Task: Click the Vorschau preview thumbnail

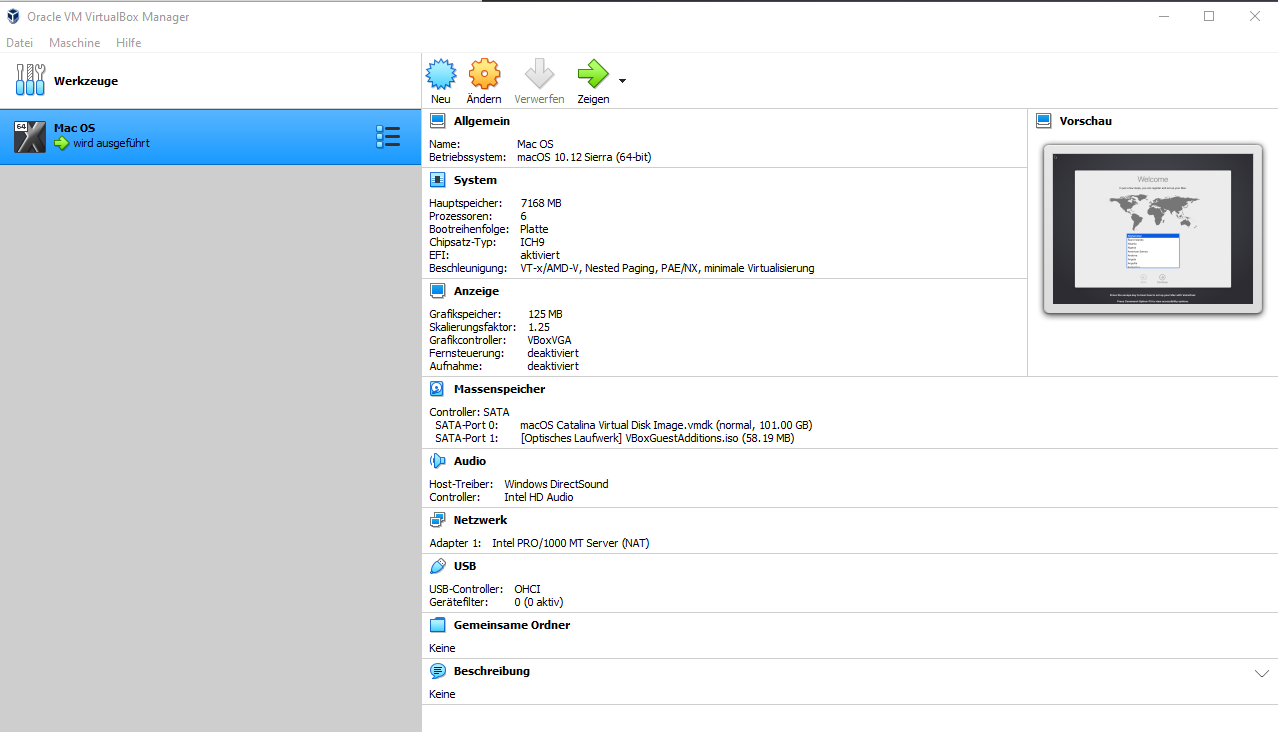Action: point(1152,229)
